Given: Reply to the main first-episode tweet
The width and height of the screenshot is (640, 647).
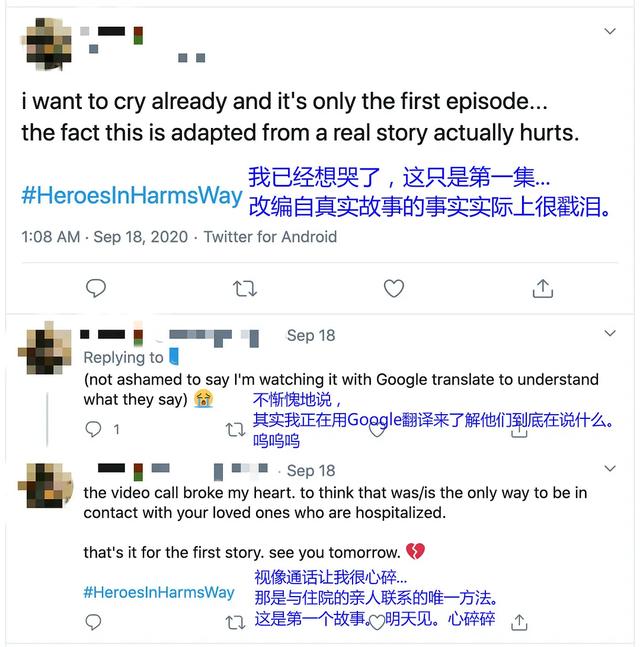Looking at the screenshot, I should point(96,288).
